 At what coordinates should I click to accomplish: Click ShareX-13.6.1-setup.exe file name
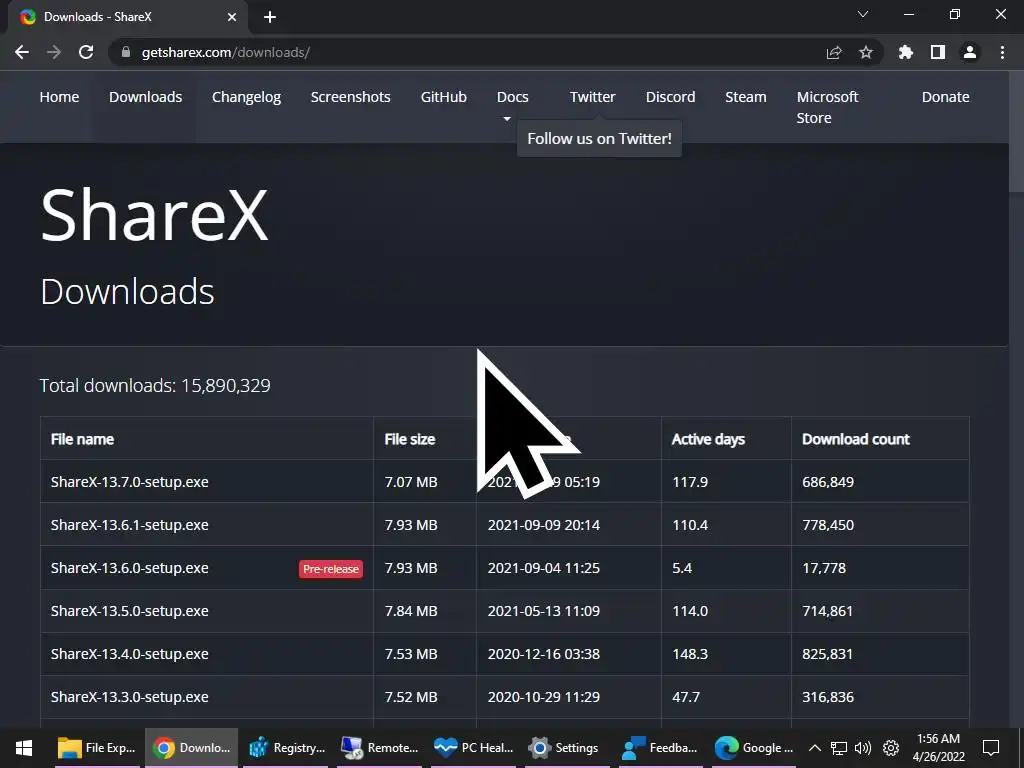(x=129, y=525)
